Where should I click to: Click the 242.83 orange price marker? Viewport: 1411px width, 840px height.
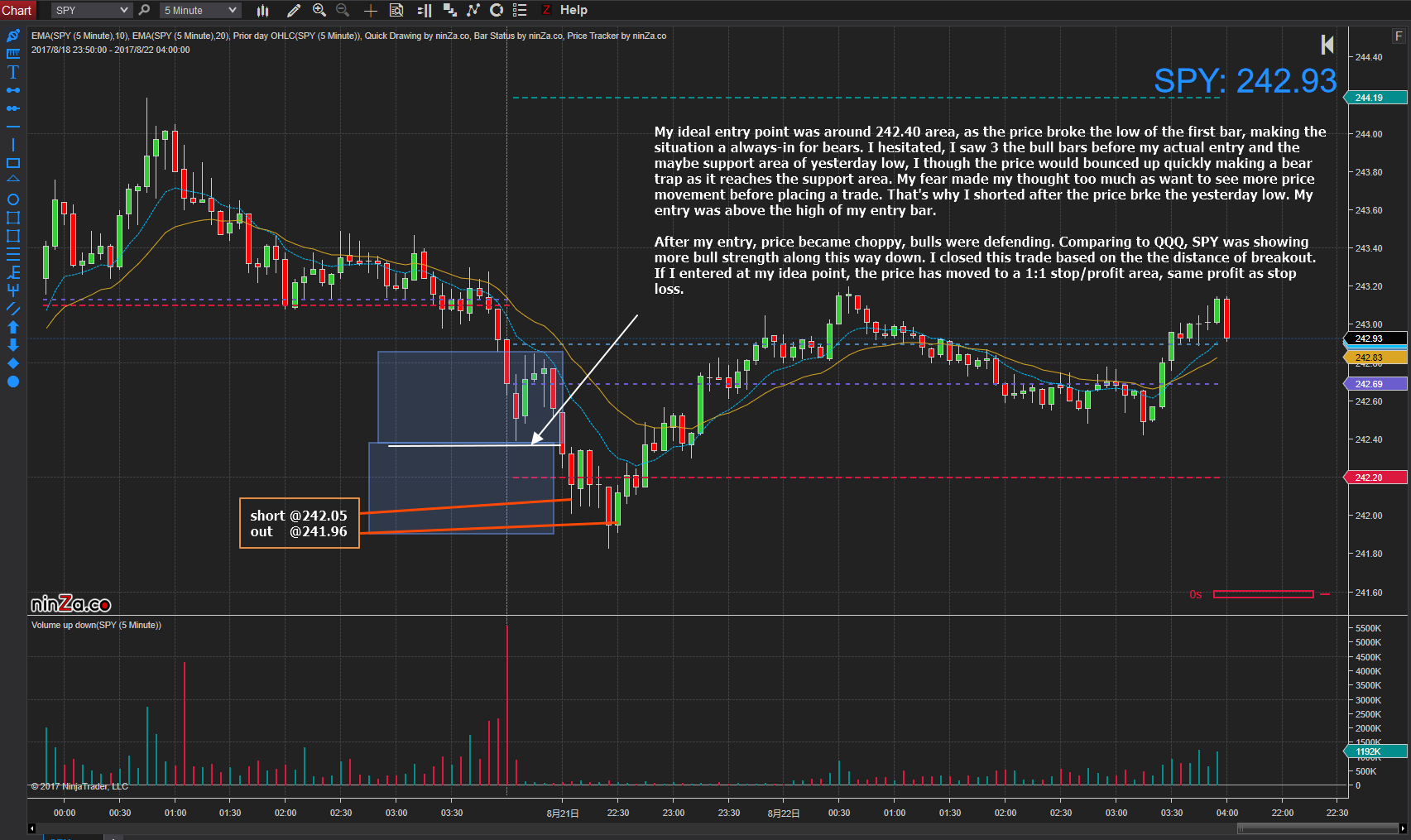click(x=1375, y=358)
